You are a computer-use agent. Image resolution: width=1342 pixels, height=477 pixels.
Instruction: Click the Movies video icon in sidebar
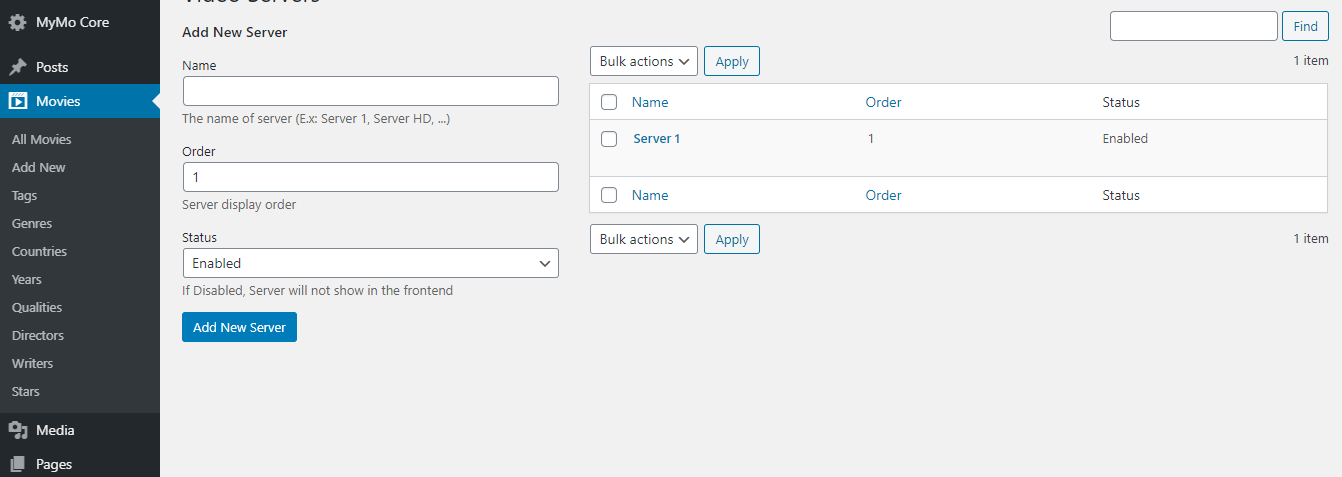[x=17, y=101]
